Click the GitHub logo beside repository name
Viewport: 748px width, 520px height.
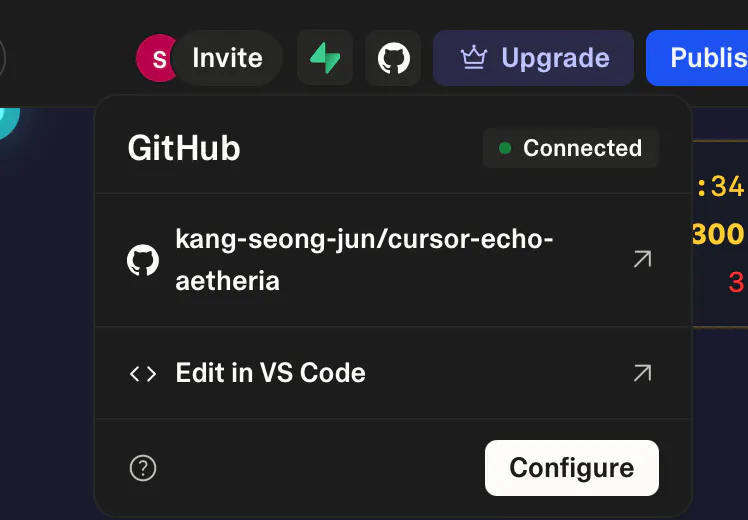[x=143, y=260]
